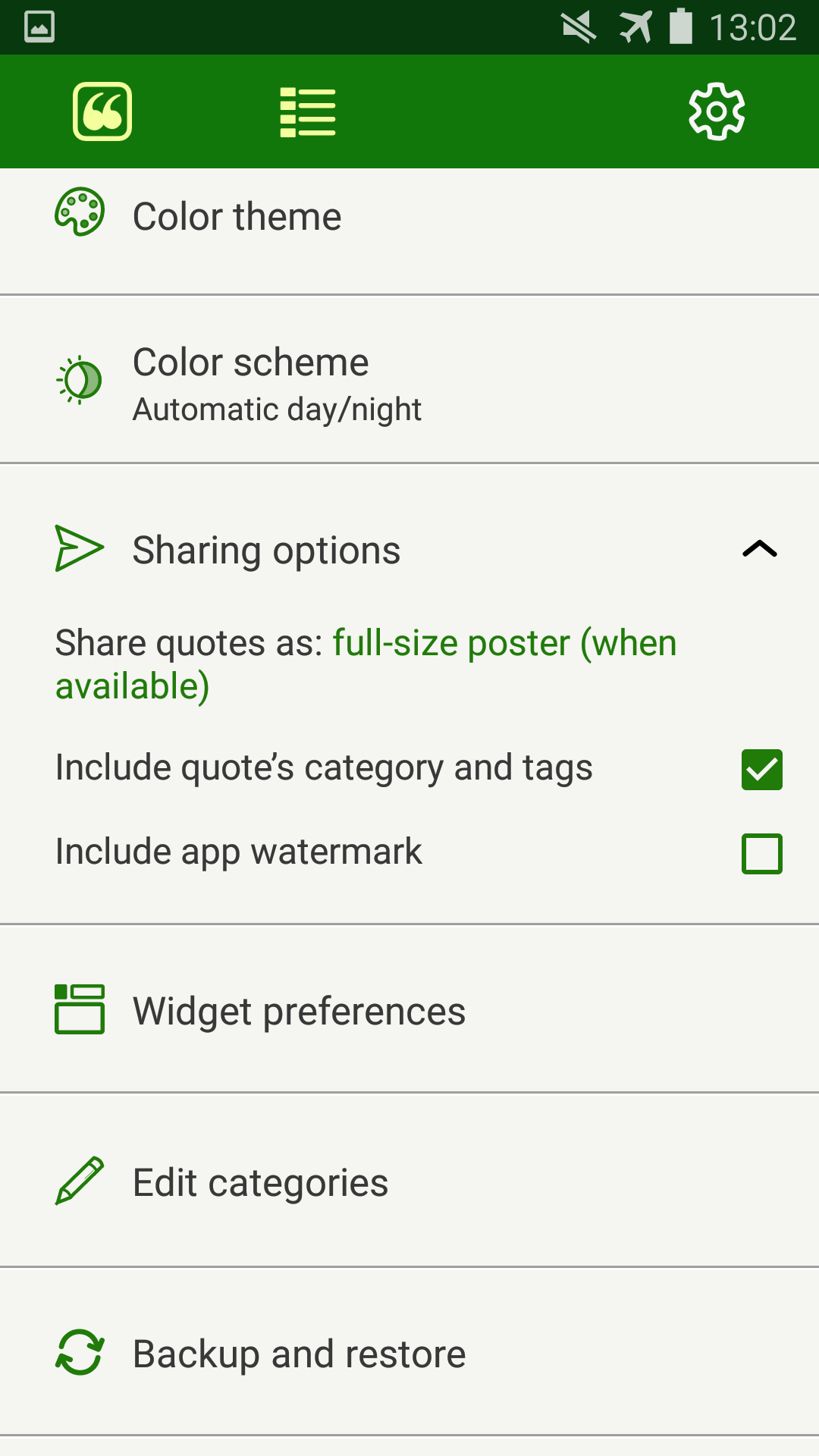Change the full-size poster sharing format
The width and height of the screenshot is (819, 1456).
(504, 645)
